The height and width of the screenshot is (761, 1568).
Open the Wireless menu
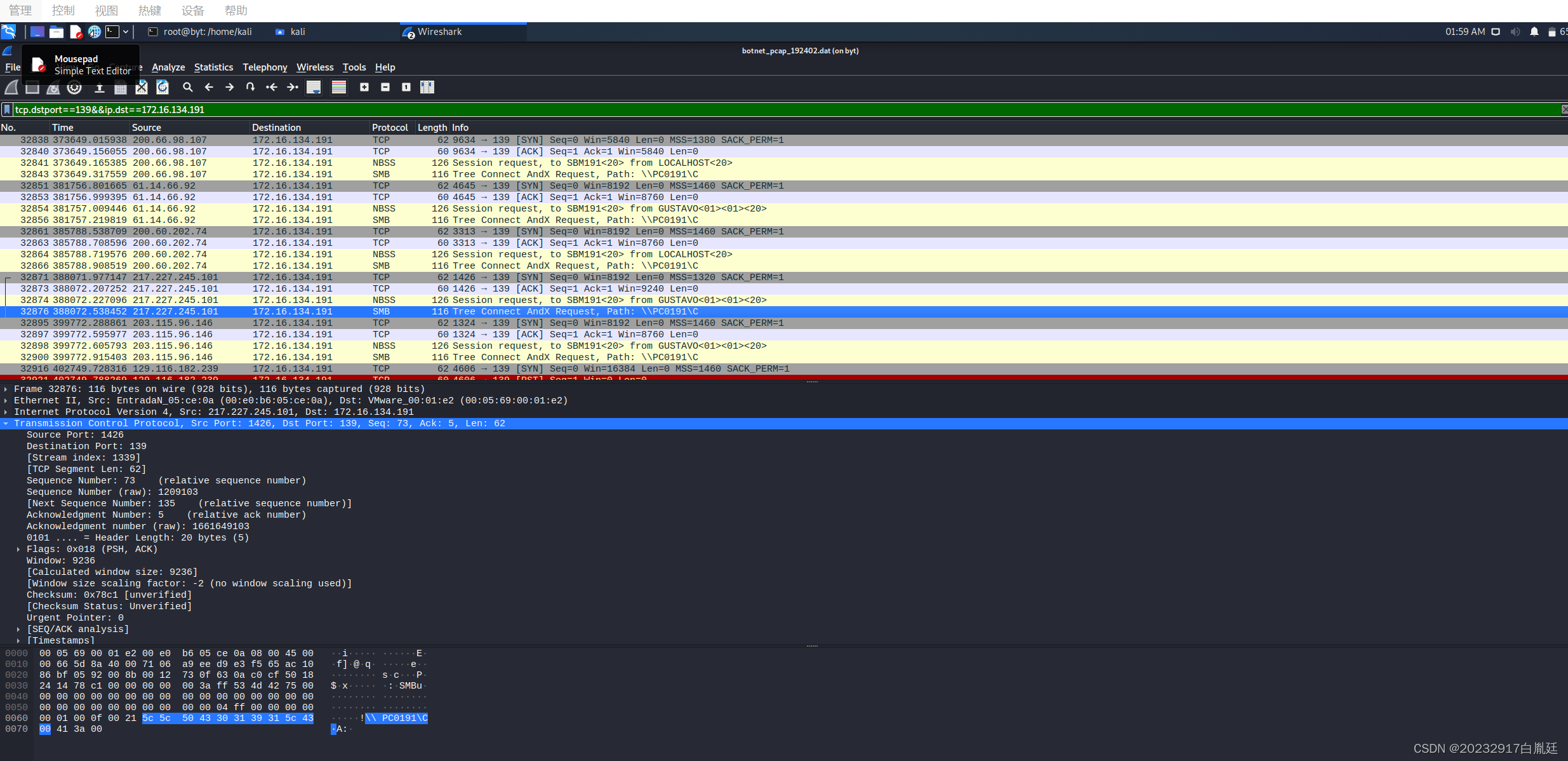coord(315,67)
